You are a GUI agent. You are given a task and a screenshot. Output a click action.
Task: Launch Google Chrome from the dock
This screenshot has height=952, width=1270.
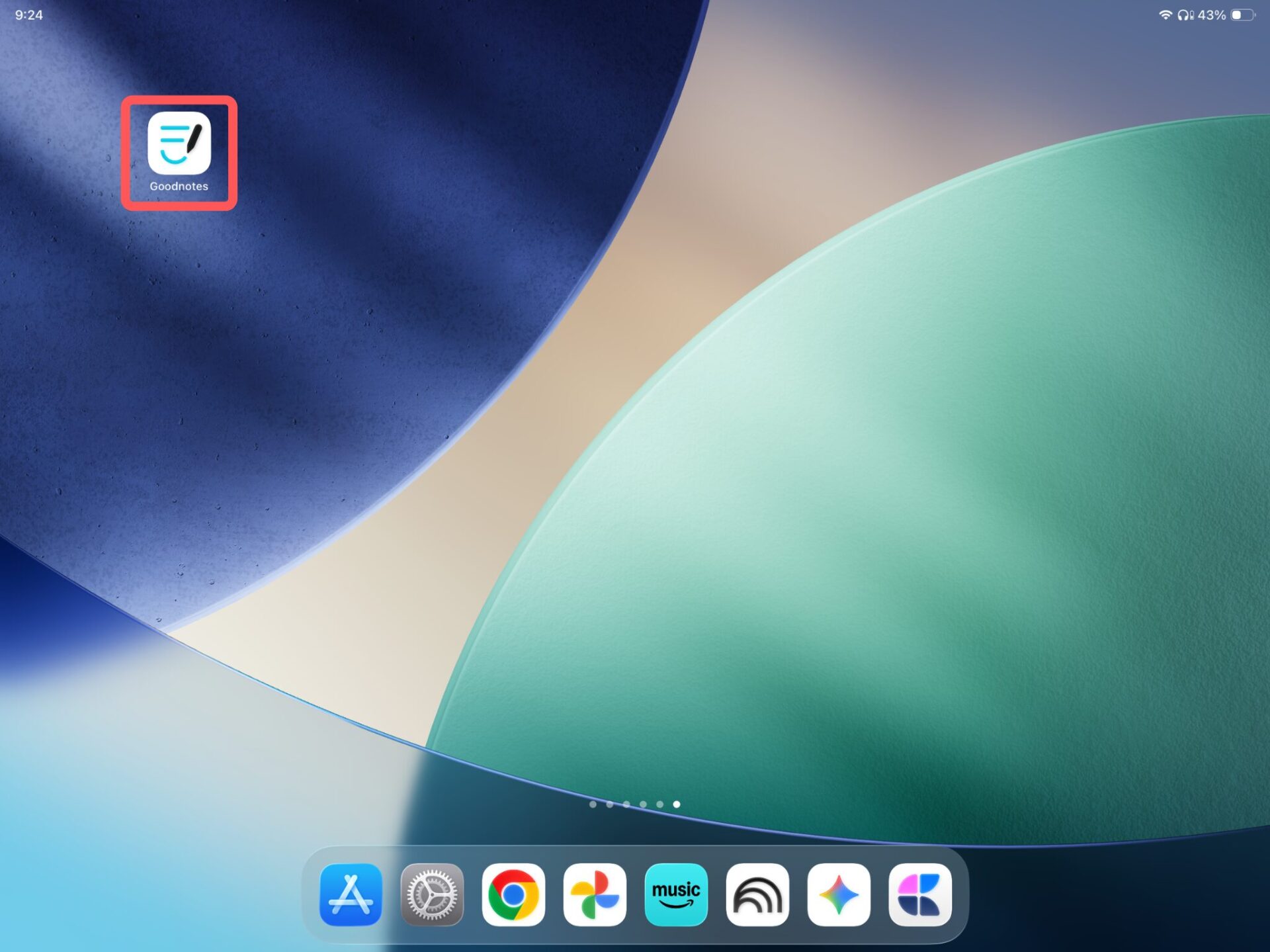pyautogui.click(x=513, y=894)
